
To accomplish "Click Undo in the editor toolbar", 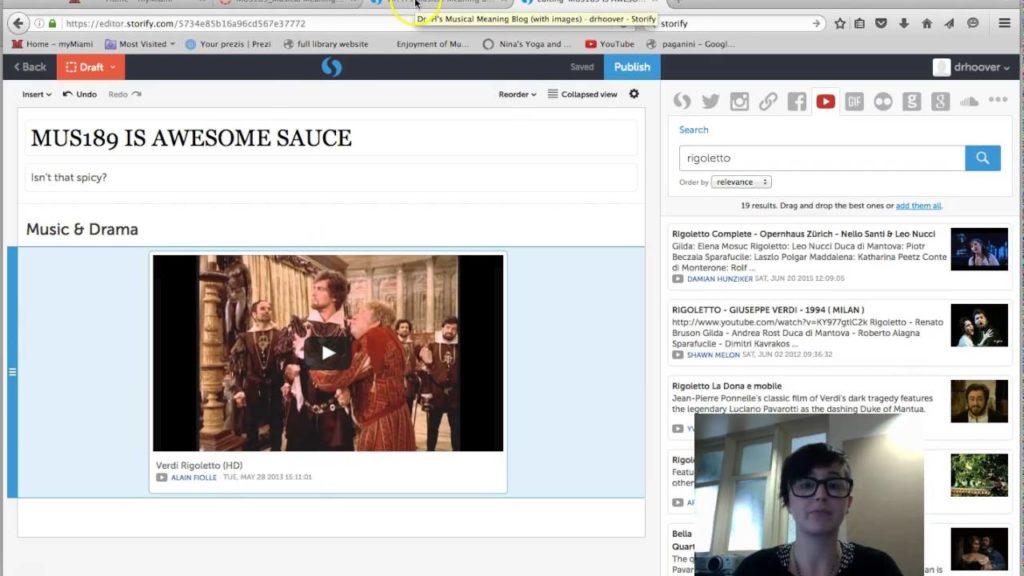I will point(80,94).
